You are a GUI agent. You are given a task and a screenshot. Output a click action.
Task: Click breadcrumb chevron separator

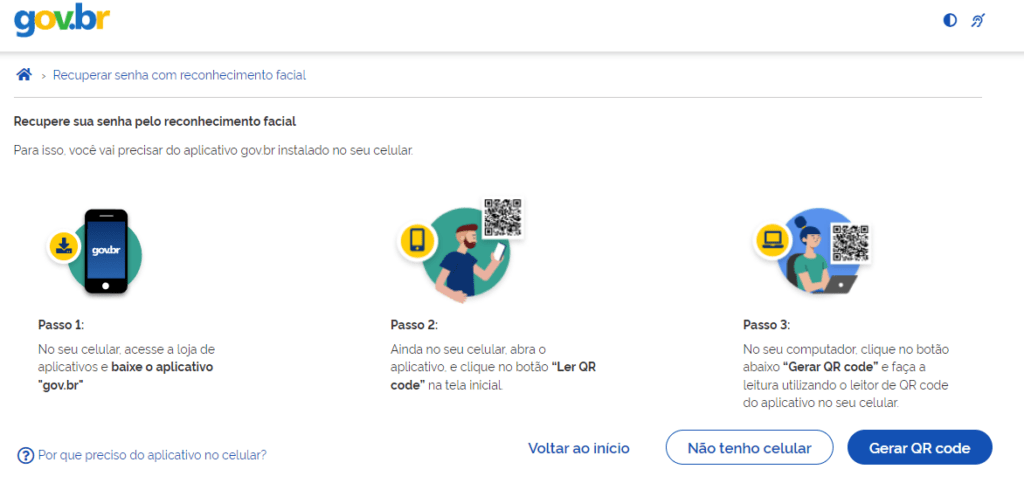44,76
